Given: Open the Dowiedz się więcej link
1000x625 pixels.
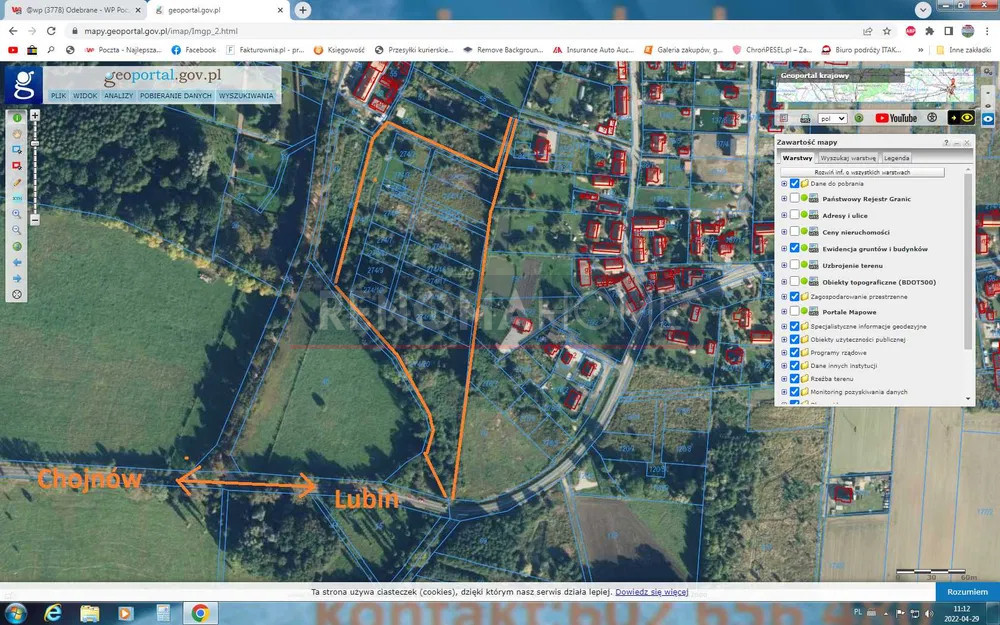Looking at the screenshot, I should [x=651, y=592].
